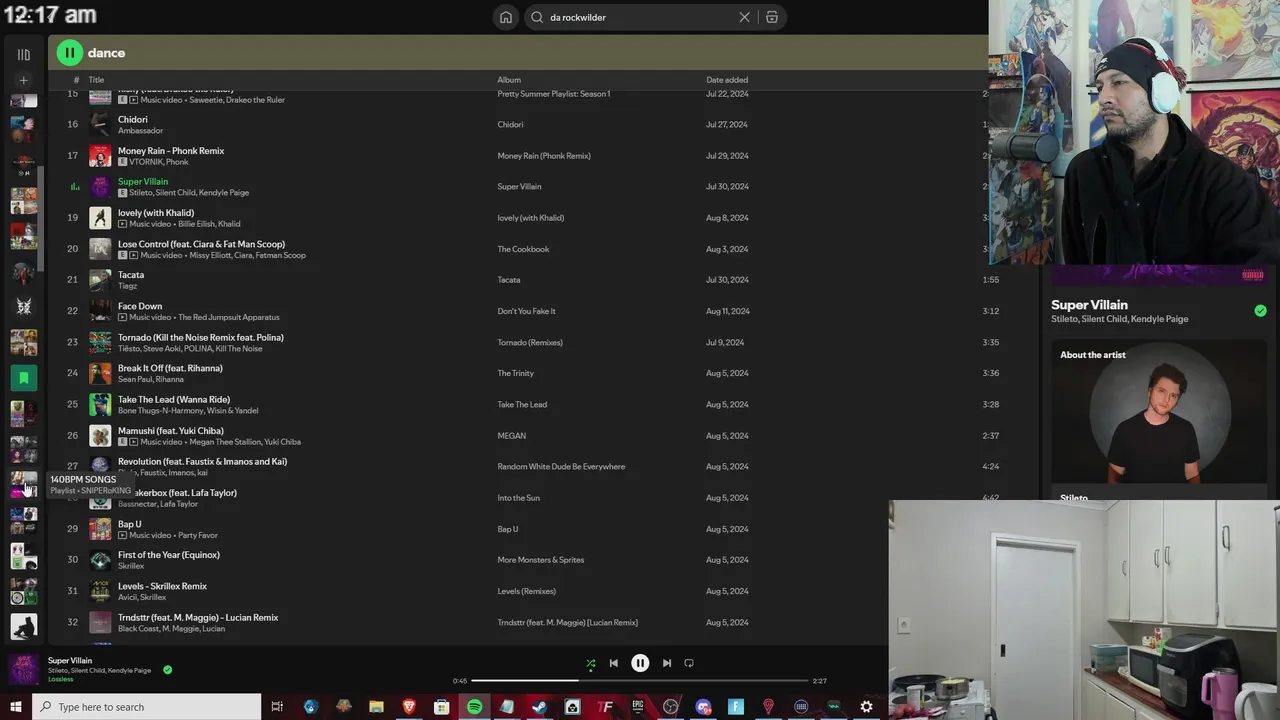Click Chidori album cover thumbnail
This screenshot has height=720, width=1280.
pos(100,125)
